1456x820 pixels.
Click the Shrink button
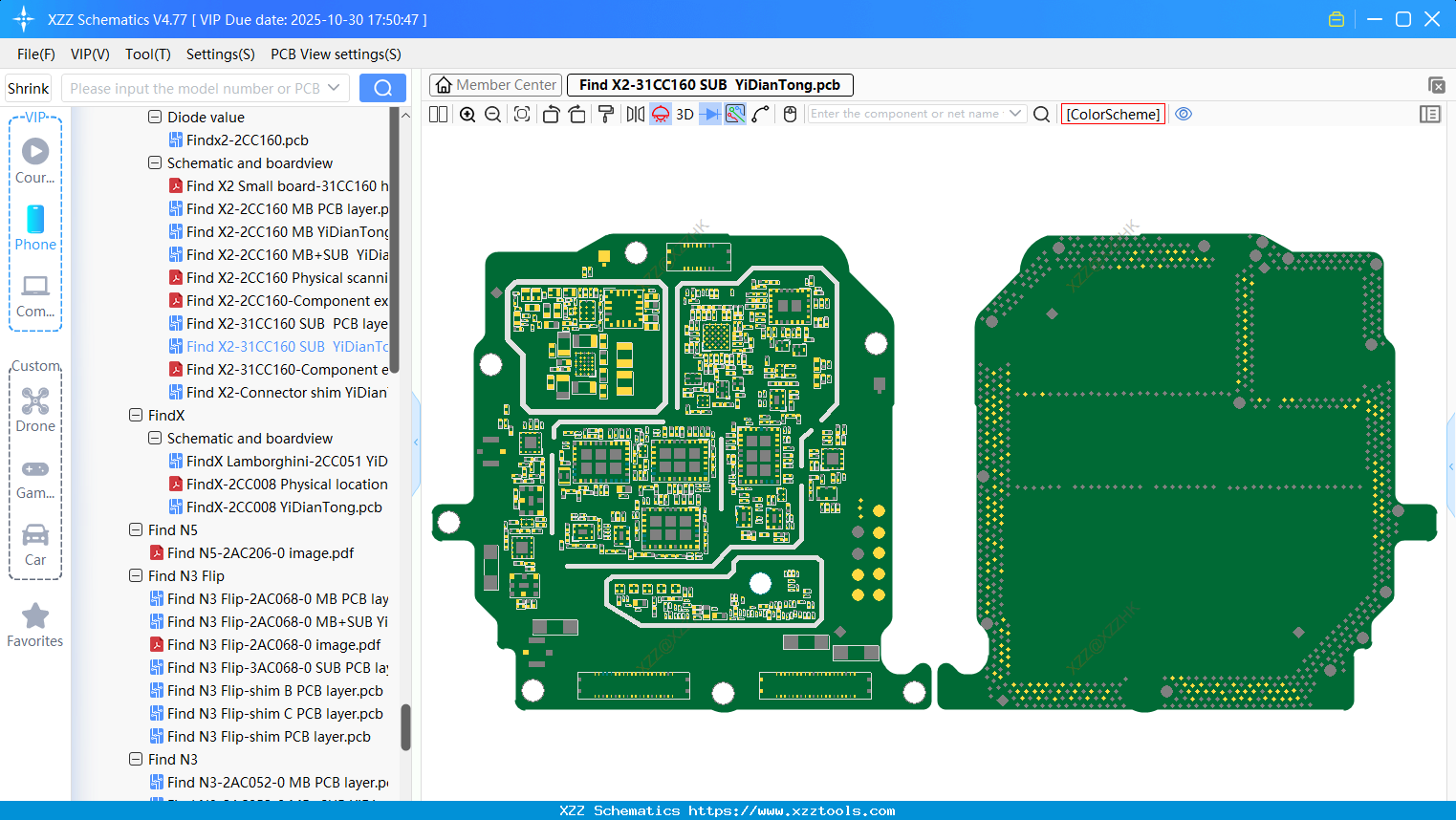[x=29, y=89]
